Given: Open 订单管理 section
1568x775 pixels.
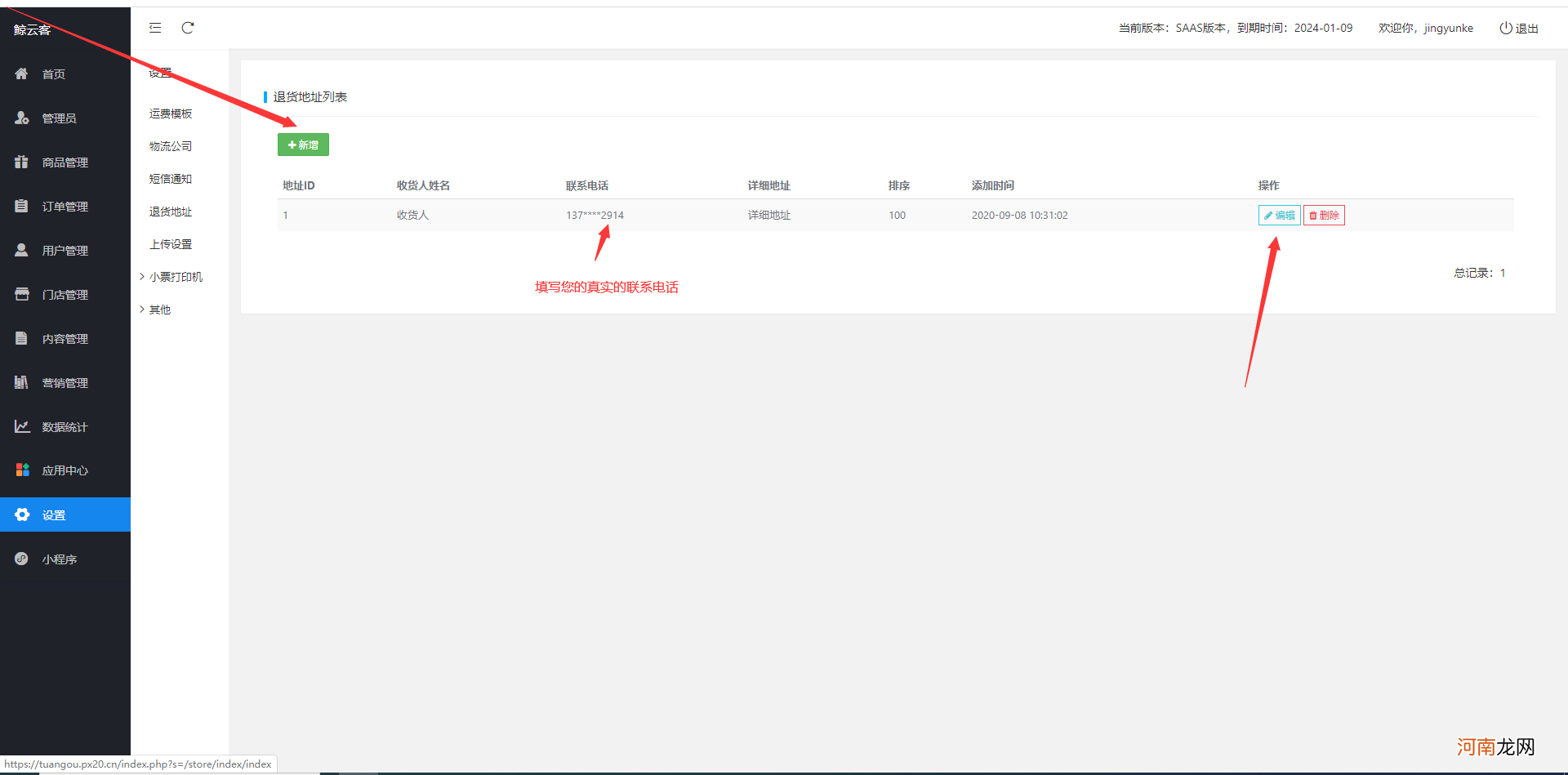Looking at the screenshot, I should 65,207.
